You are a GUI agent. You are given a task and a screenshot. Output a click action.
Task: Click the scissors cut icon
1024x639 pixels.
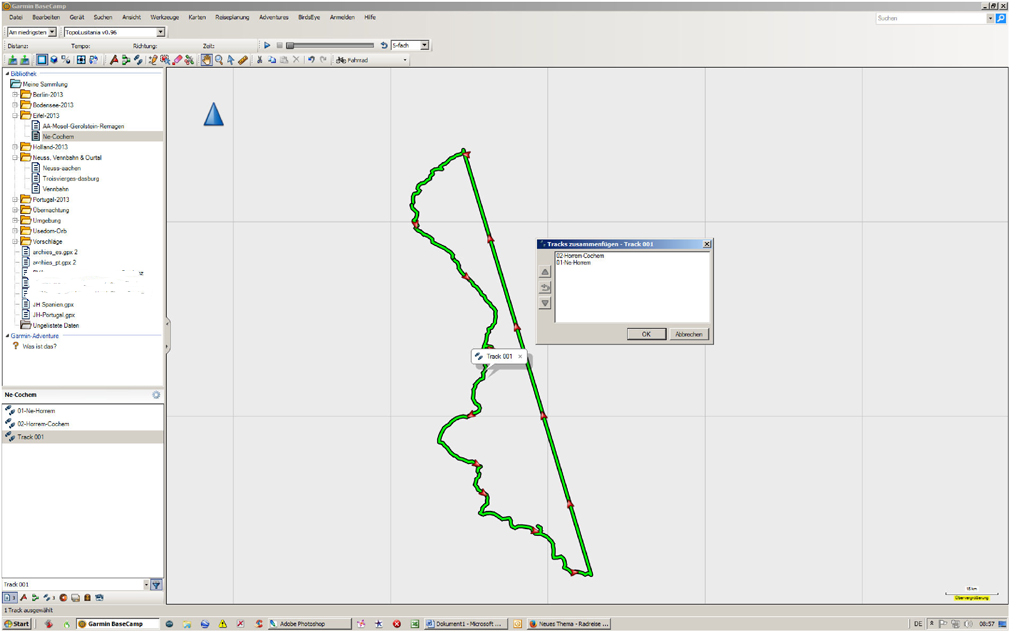pos(259,60)
